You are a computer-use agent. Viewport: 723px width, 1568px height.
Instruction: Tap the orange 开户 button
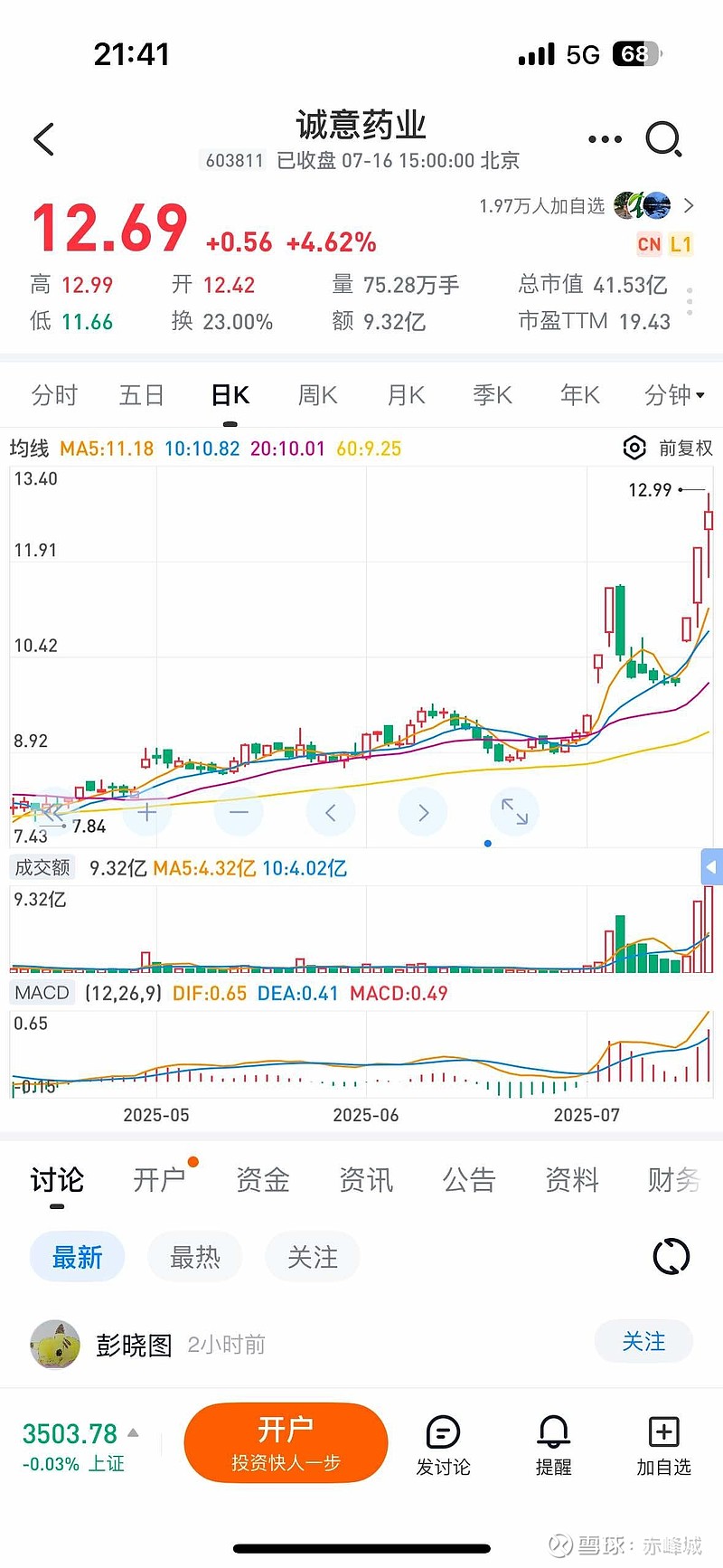[x=286, y=1442]
